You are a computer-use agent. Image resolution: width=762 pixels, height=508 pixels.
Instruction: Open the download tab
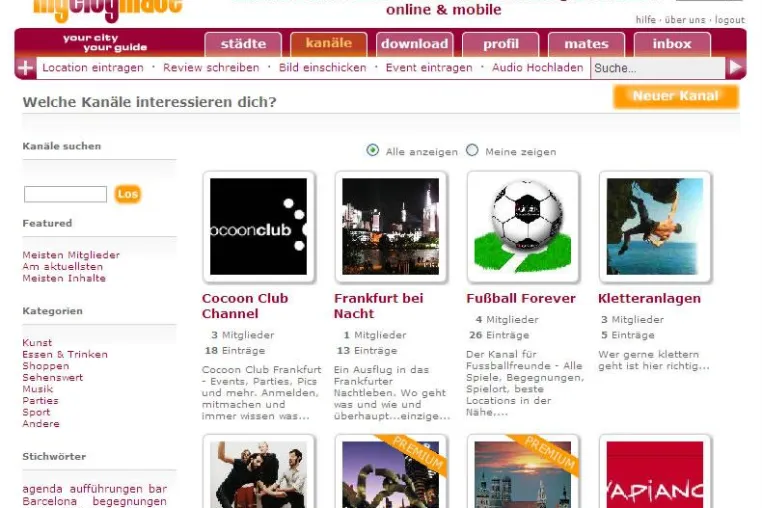click(415, 44)
